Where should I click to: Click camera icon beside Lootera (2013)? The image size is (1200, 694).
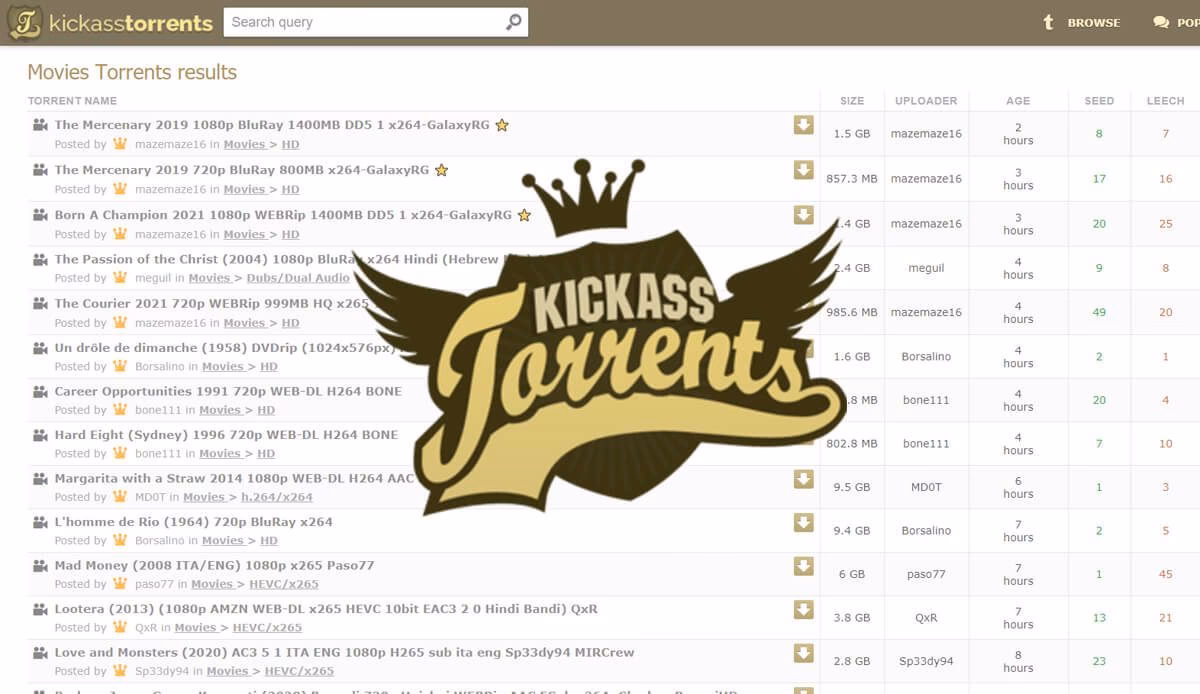40,609
